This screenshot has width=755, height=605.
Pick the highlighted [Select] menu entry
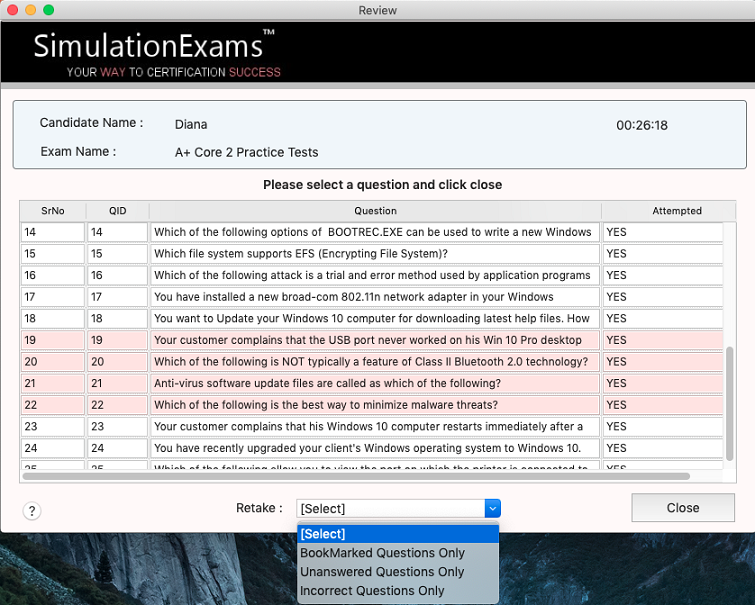click(x=398, y=534)
